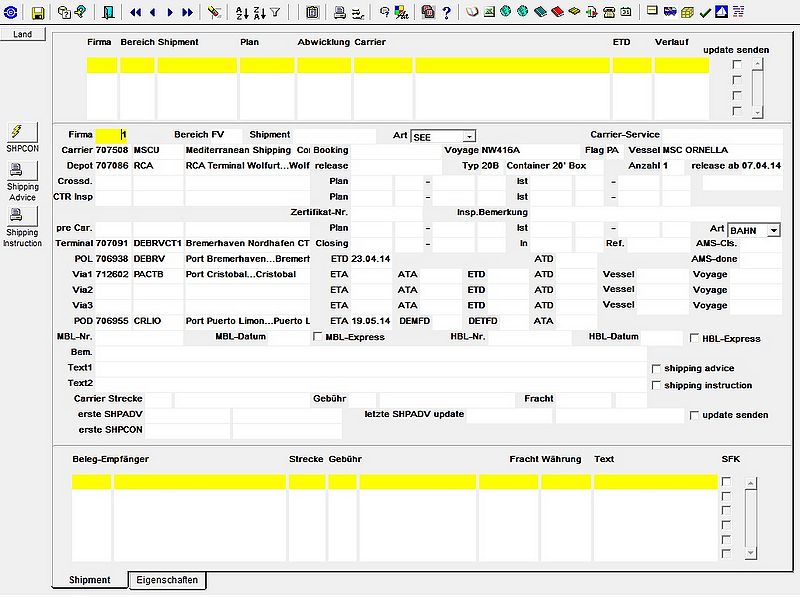Image resolution: width=800 pixels, height=598 pixels.
Task: Open help with question mark icon
Action: click(x=447, y=12)
